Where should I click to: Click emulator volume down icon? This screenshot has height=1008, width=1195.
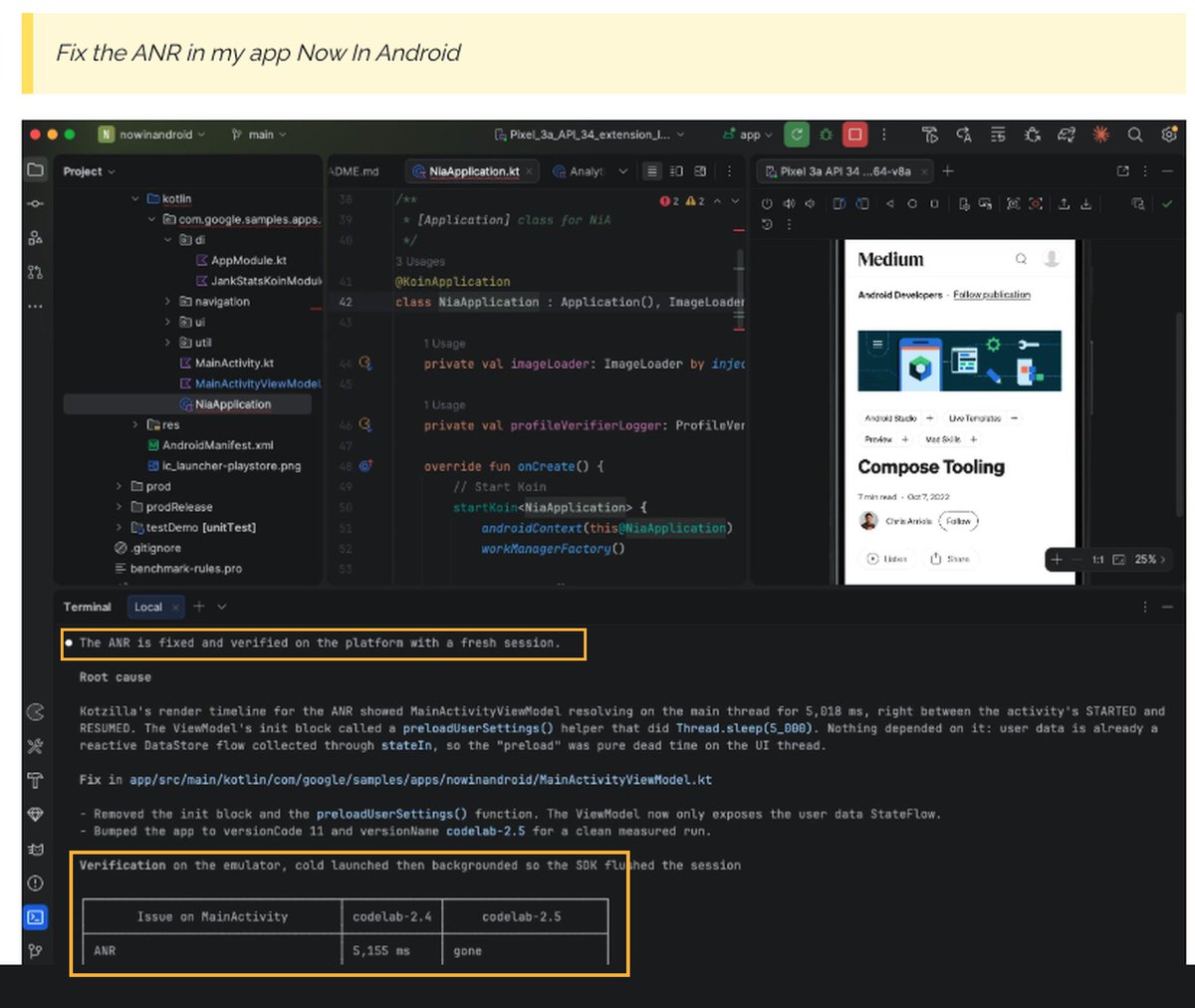coord(810,203)
